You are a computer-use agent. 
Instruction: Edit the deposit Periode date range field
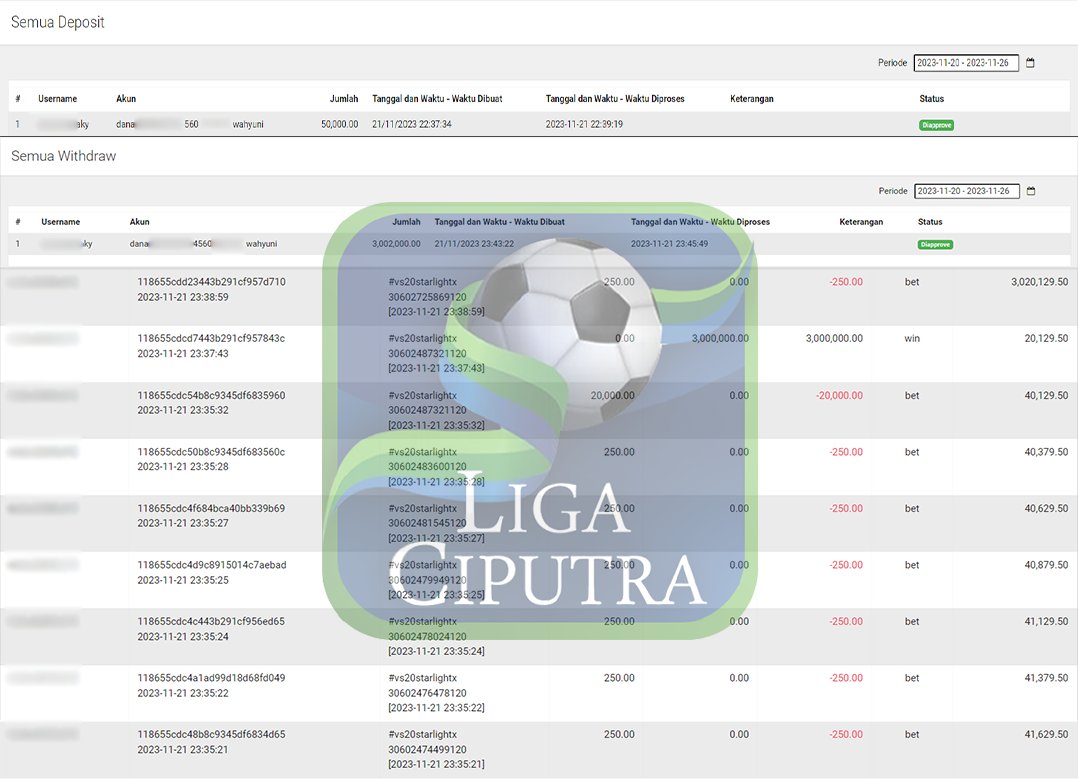(x=966, y=63)
